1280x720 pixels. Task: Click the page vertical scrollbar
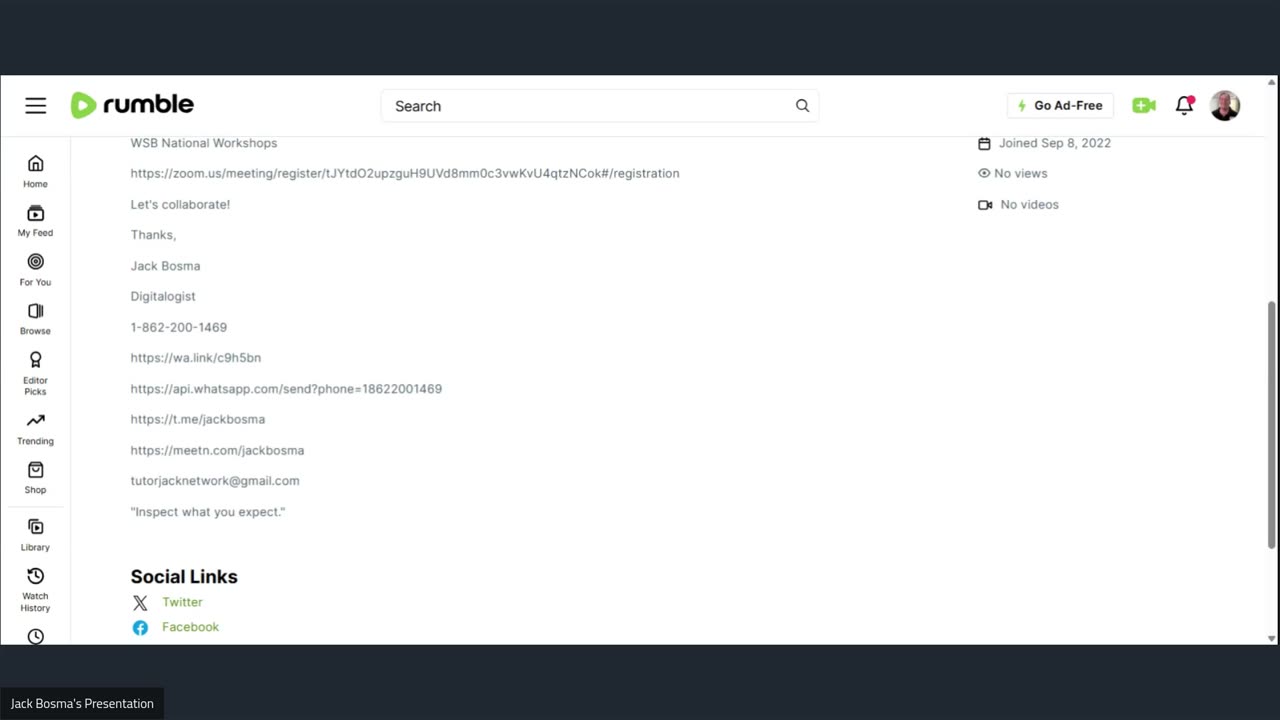(1272, 424)
